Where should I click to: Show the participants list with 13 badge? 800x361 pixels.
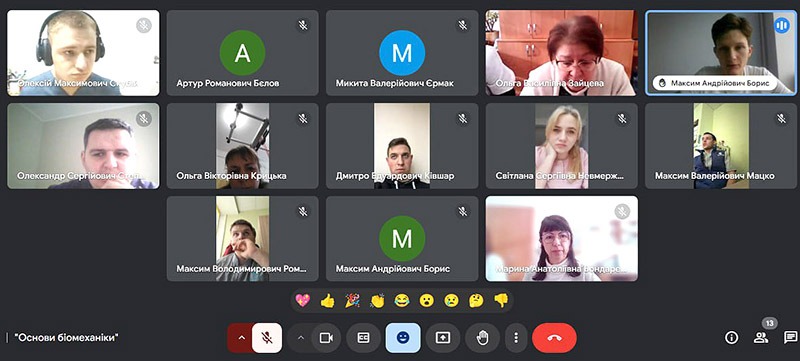761,338
